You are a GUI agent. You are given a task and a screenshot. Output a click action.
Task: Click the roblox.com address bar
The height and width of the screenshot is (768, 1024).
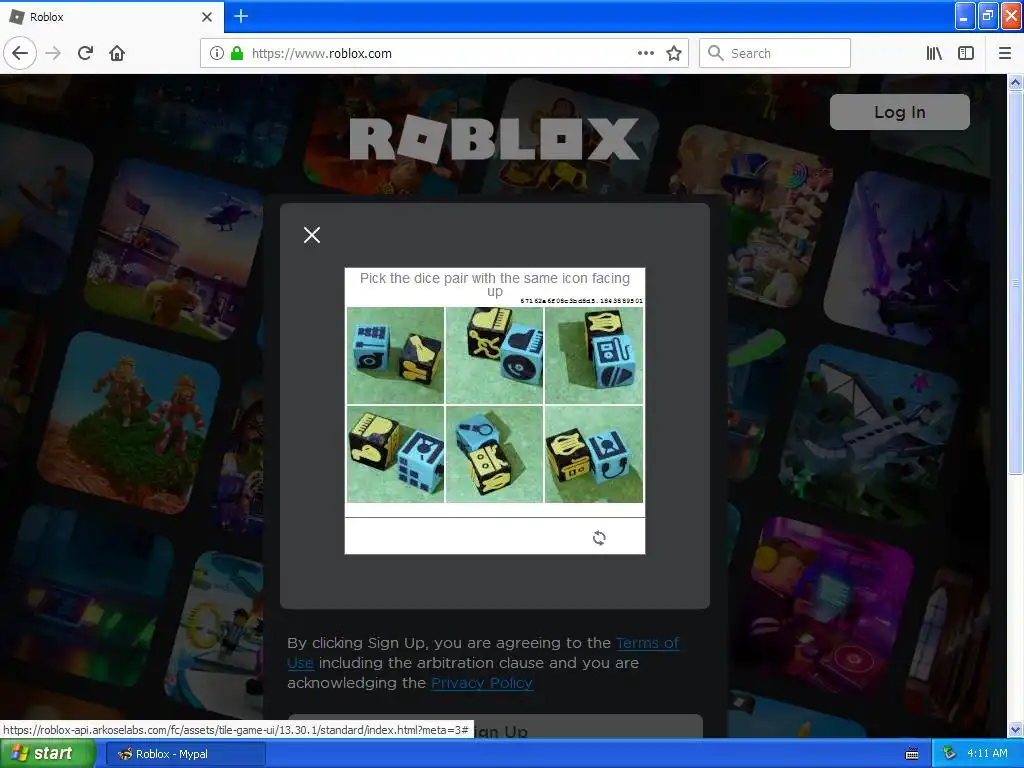click(444, 53)
